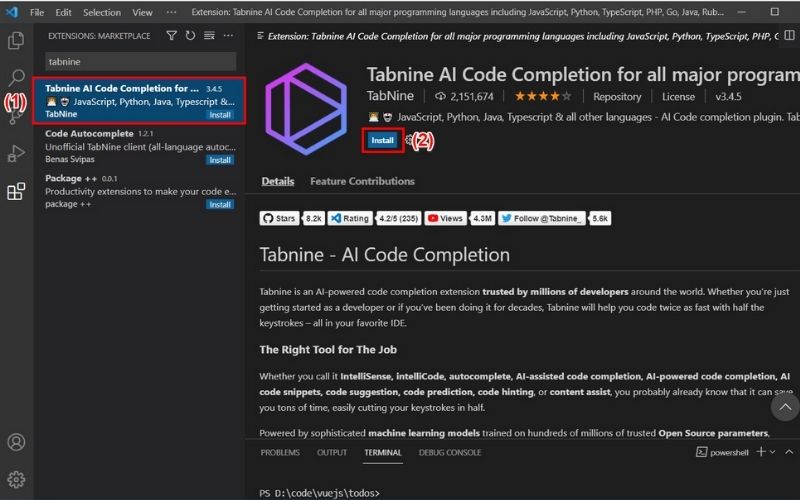Open Run and Debug view

(16, 153)
